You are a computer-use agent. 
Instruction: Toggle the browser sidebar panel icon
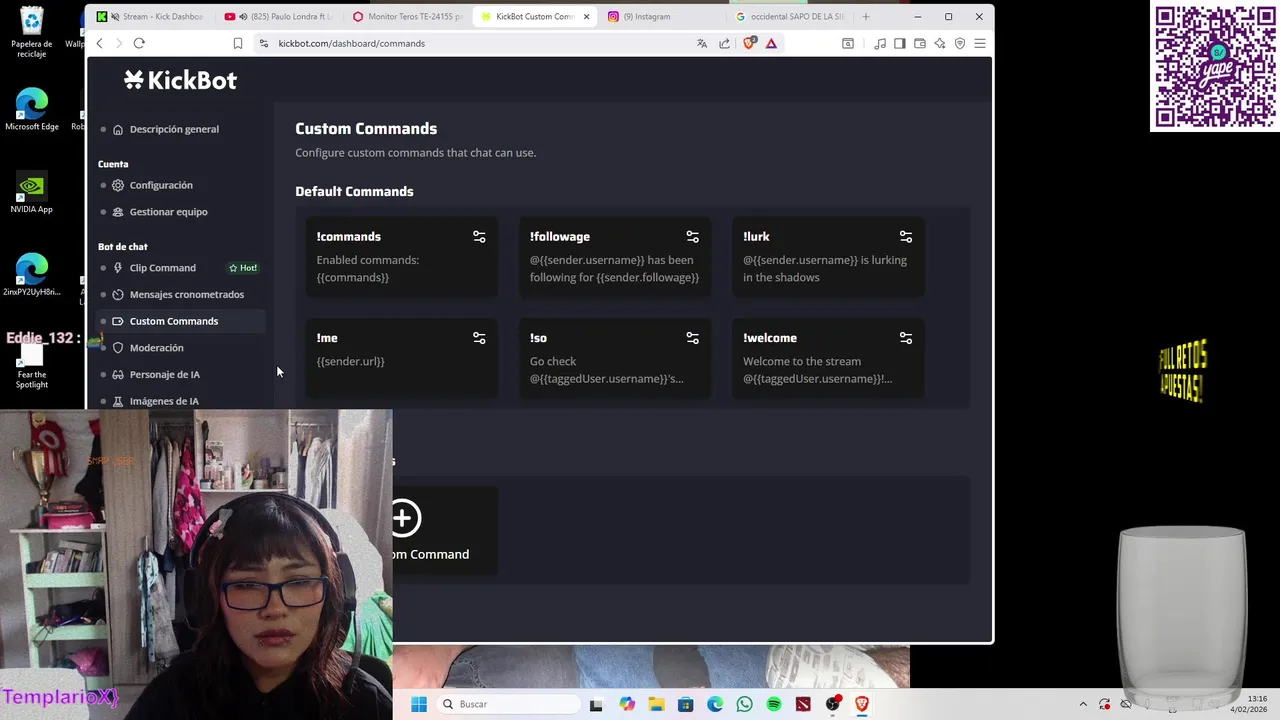click(x=900, y=43)
